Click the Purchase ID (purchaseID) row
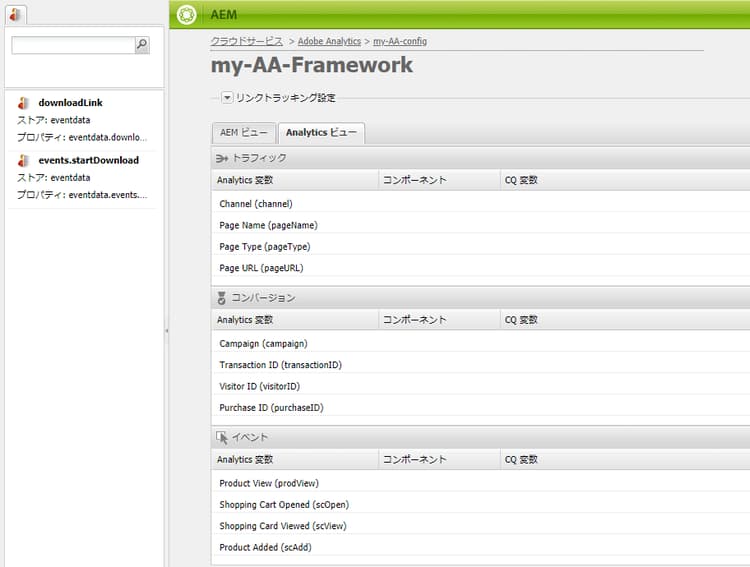The width and height of the screenshot is (750, 567). (x=481, y=408)
